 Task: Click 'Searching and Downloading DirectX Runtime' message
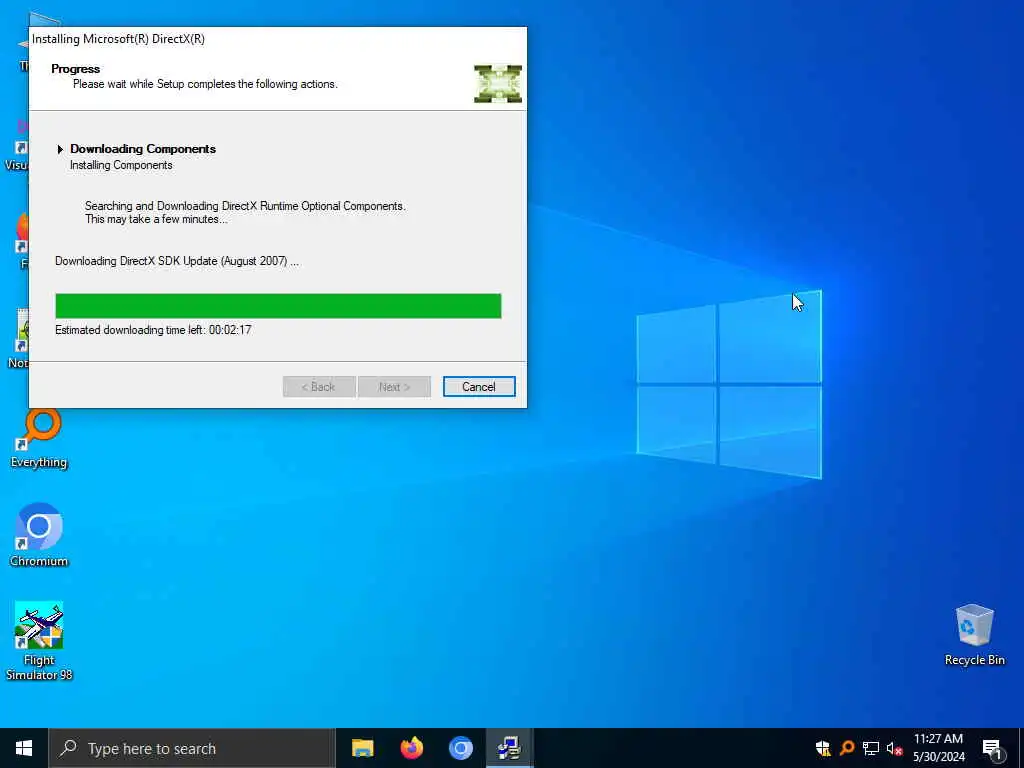pyautogui.click(x=245, y=213)
